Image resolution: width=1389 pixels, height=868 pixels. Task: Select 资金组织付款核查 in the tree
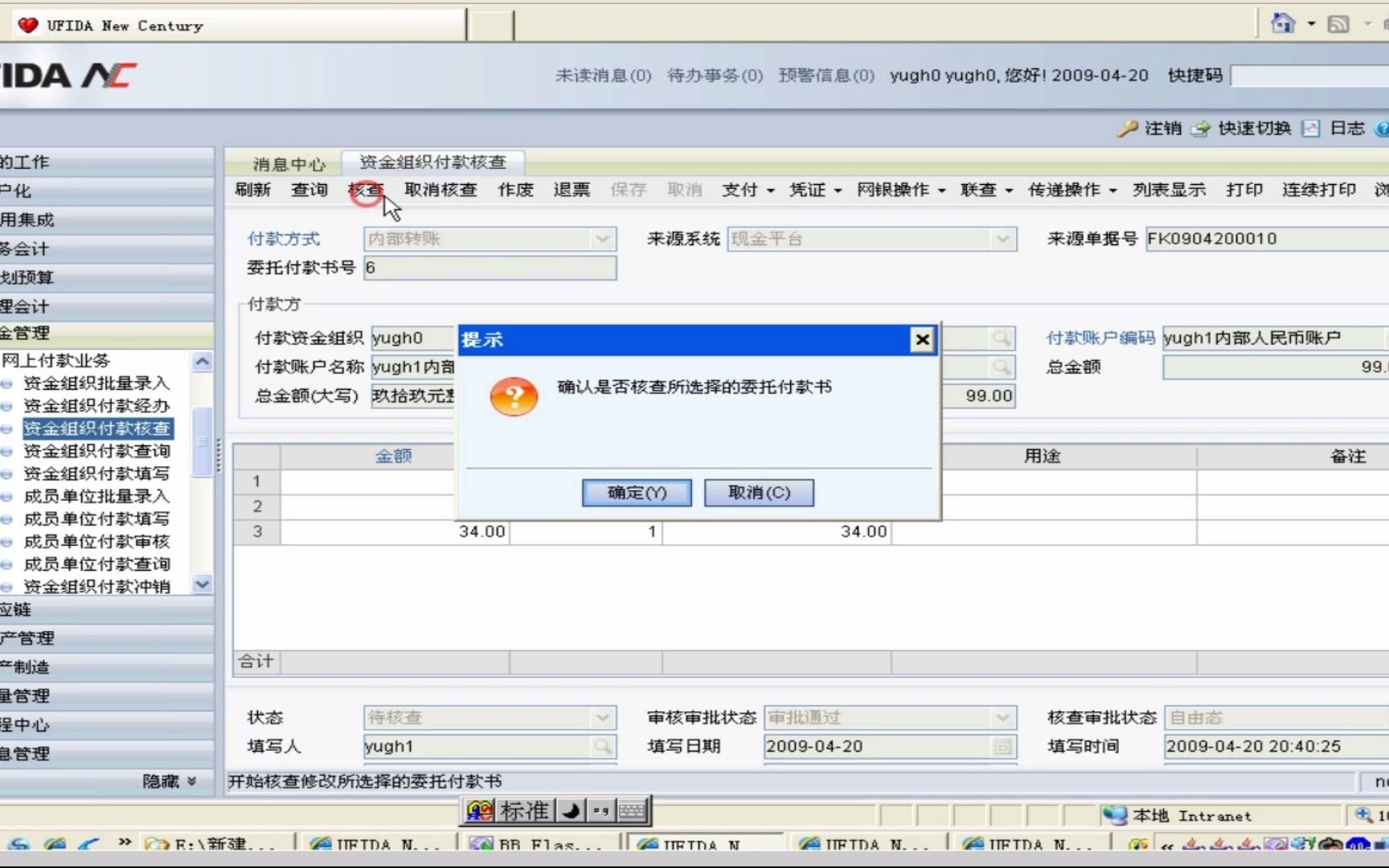click(x=96, y=428)
